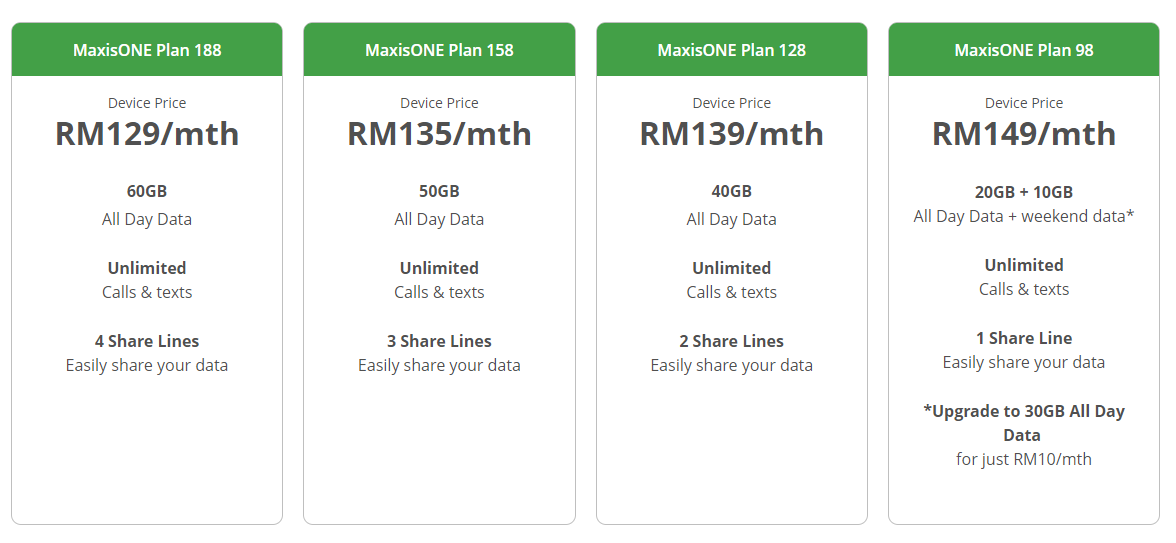Click the for just RM10/mth text
This screenshot has width=1176, height=543.
[x=1024, y=460]
